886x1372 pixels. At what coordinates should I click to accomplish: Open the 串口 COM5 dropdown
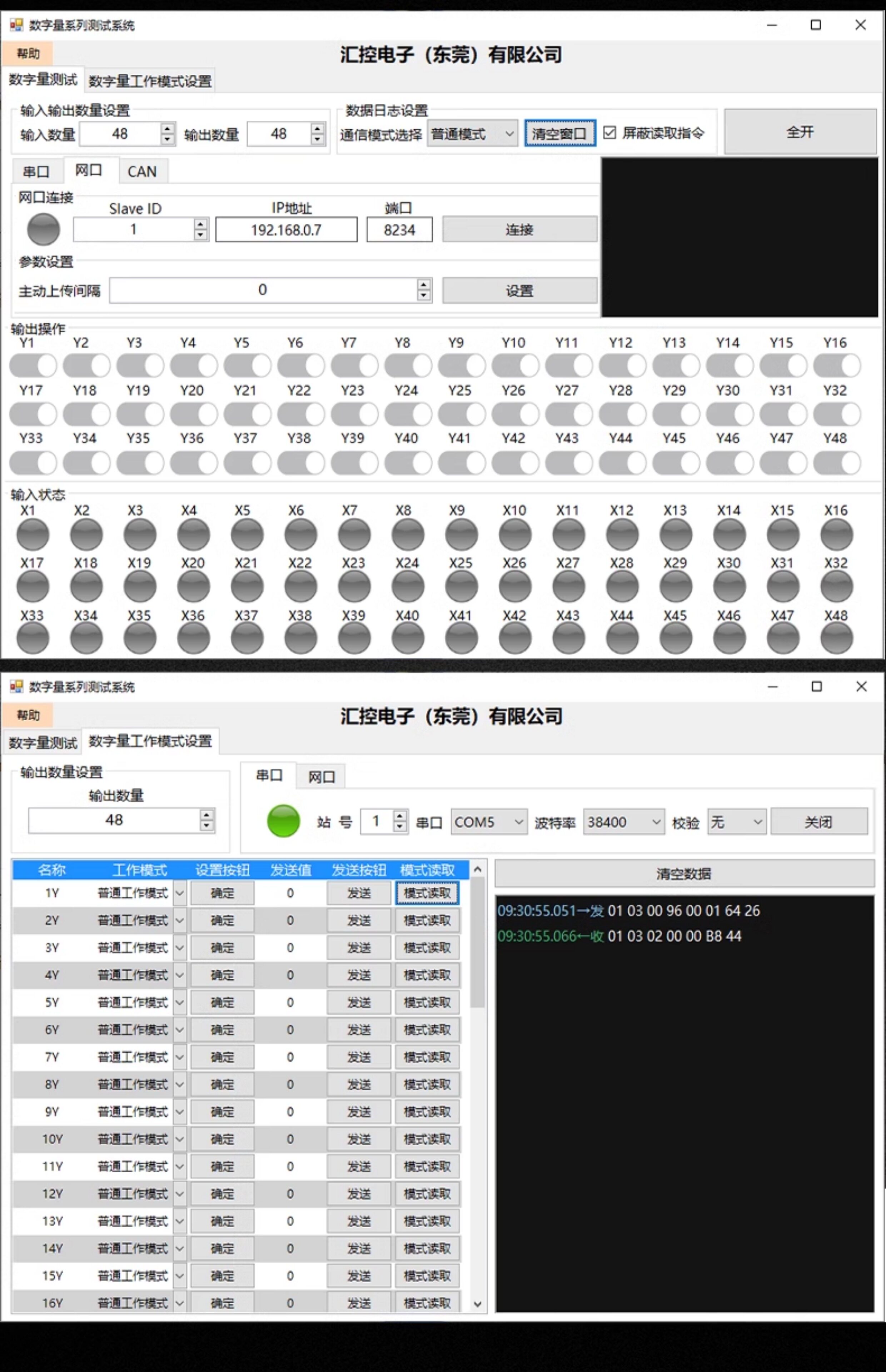(488, 822)
